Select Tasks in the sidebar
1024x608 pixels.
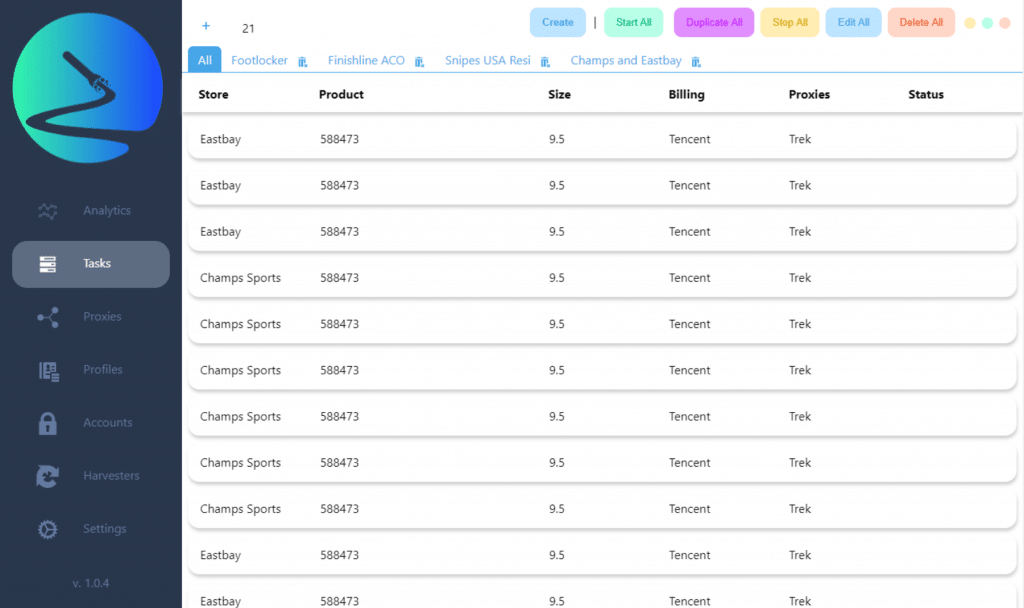tap(91, 264)
